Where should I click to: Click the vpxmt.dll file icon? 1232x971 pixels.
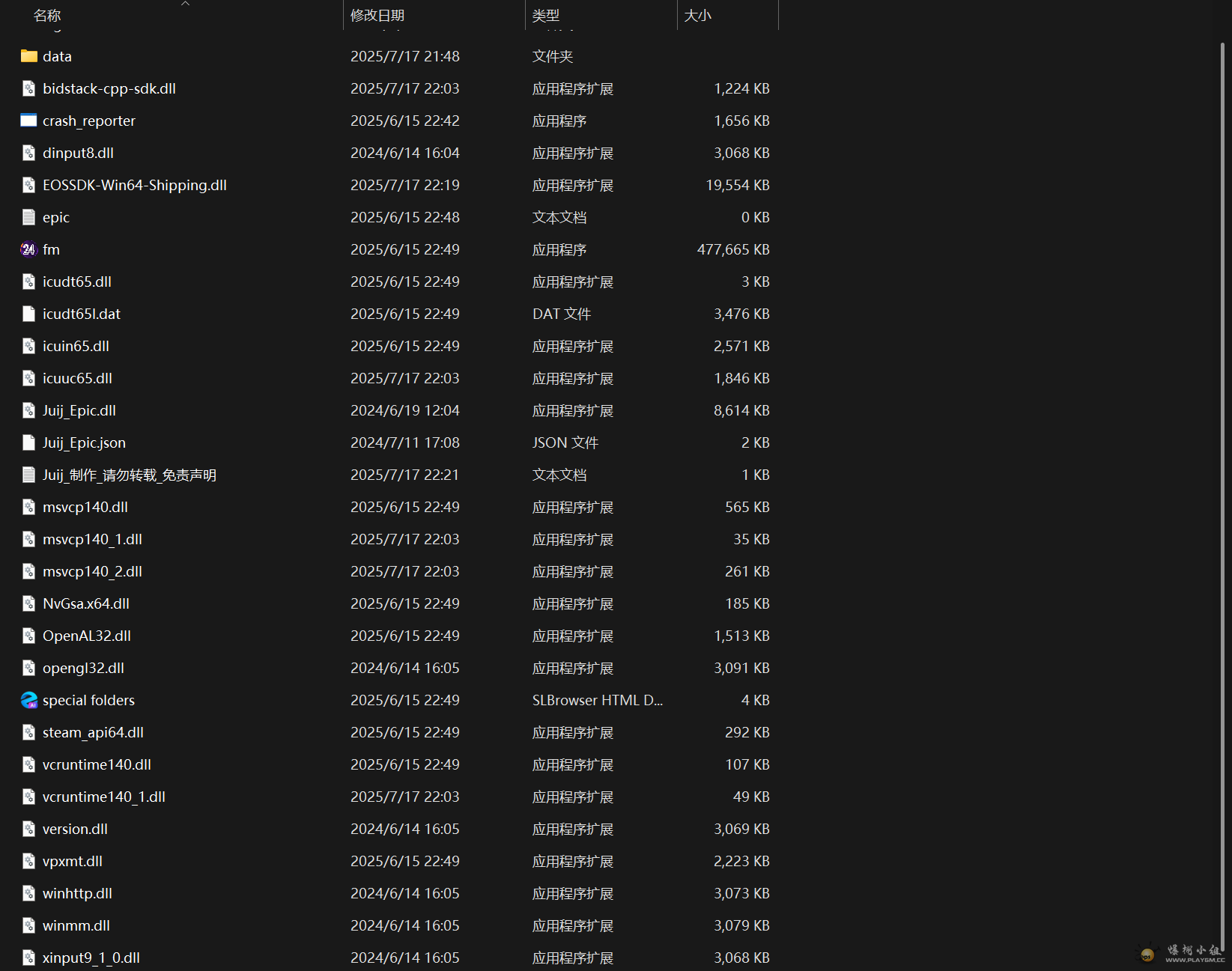pos(29,861)
